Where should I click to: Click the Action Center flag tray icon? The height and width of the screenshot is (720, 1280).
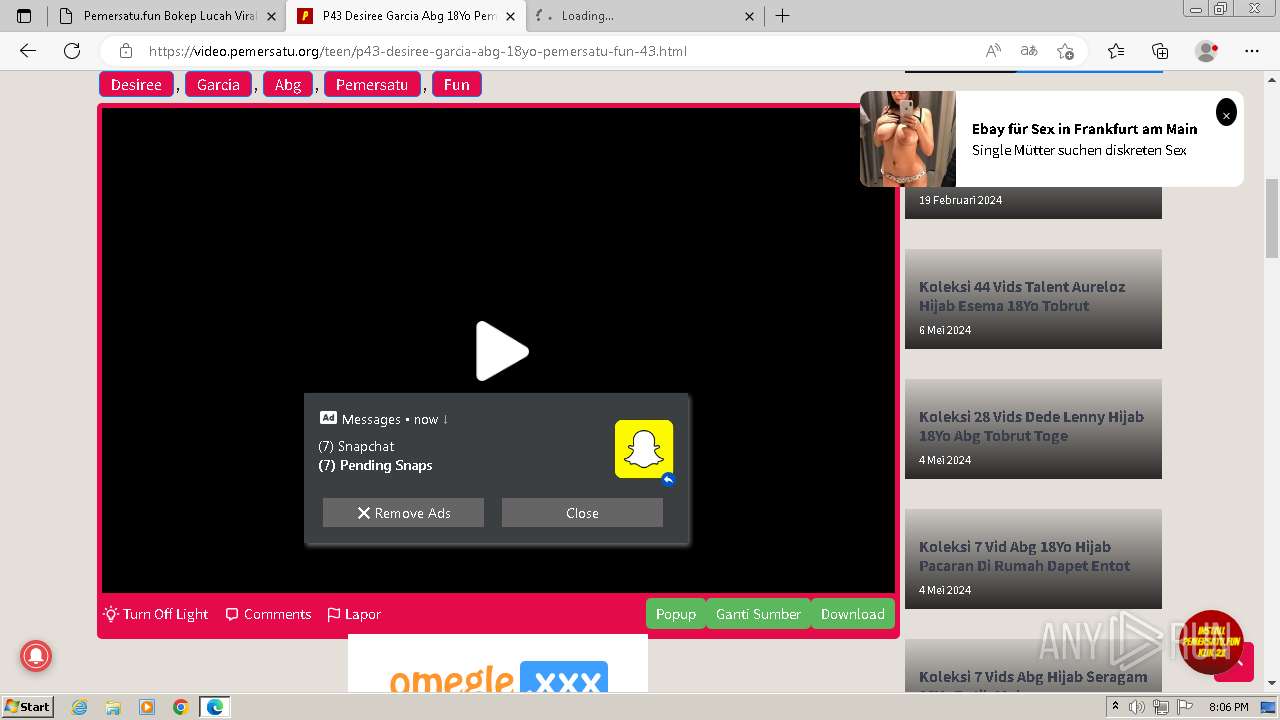1183,707
